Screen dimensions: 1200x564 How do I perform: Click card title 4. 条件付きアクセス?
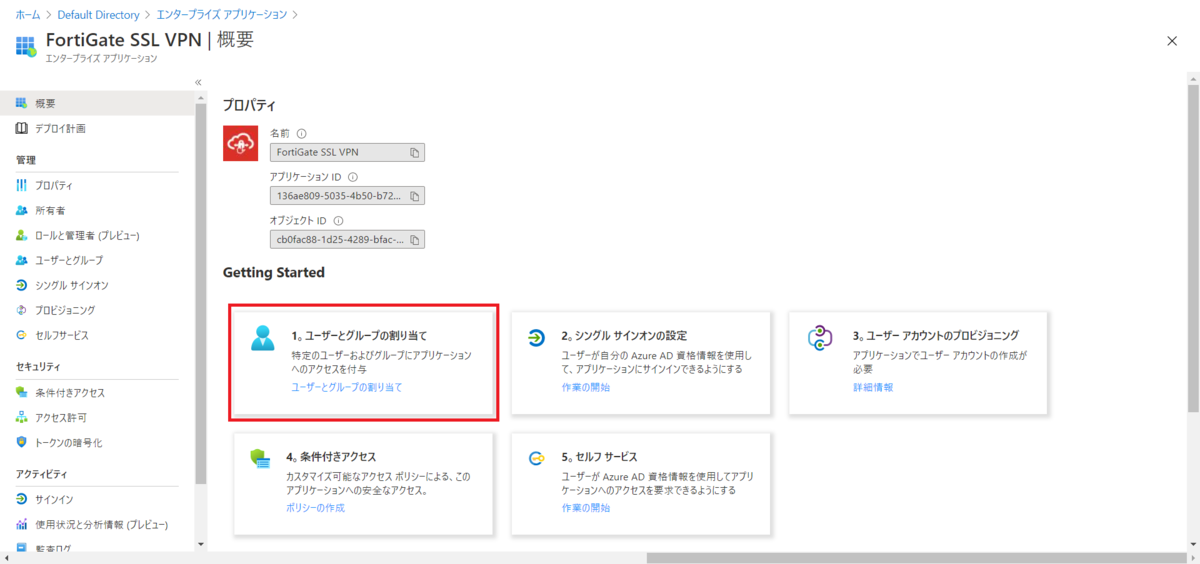pyautogui.click(x=330, y=457)
